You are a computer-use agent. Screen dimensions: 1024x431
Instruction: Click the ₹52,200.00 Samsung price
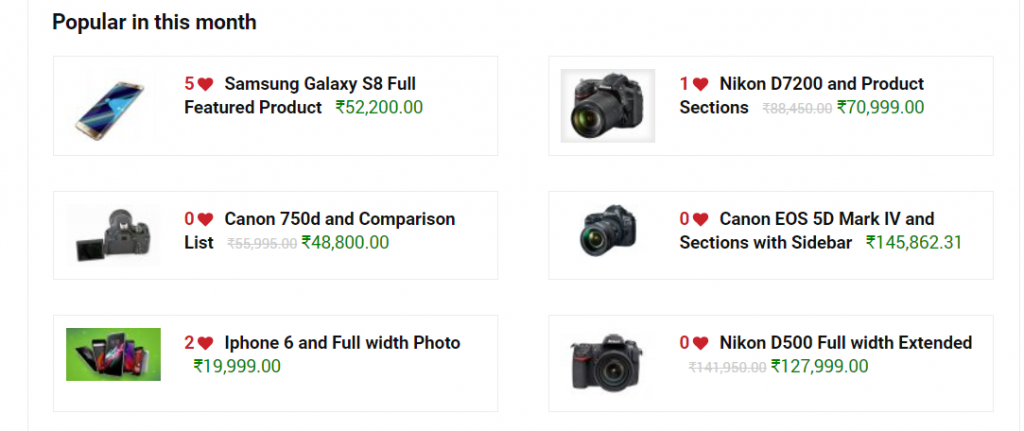(x=379, y=107)
